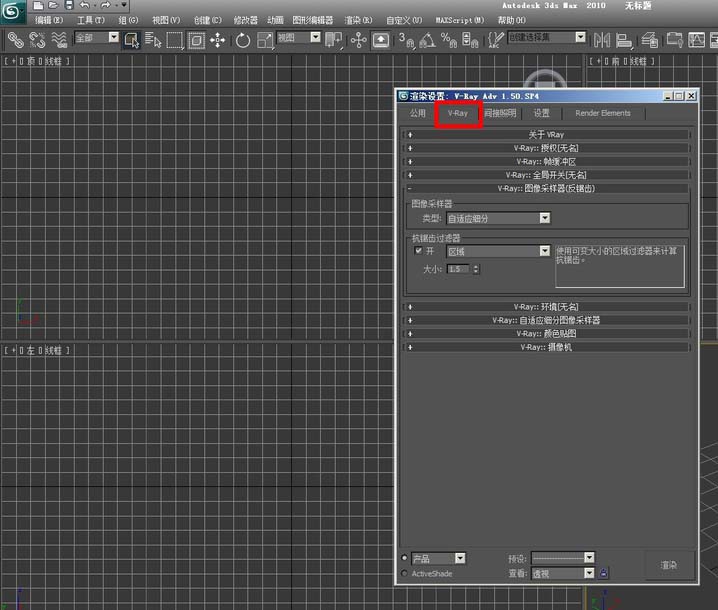Expand the V-Ray:: 摄像机 rollout
This screenshot has width=718, height=610.
click(546, 347)
